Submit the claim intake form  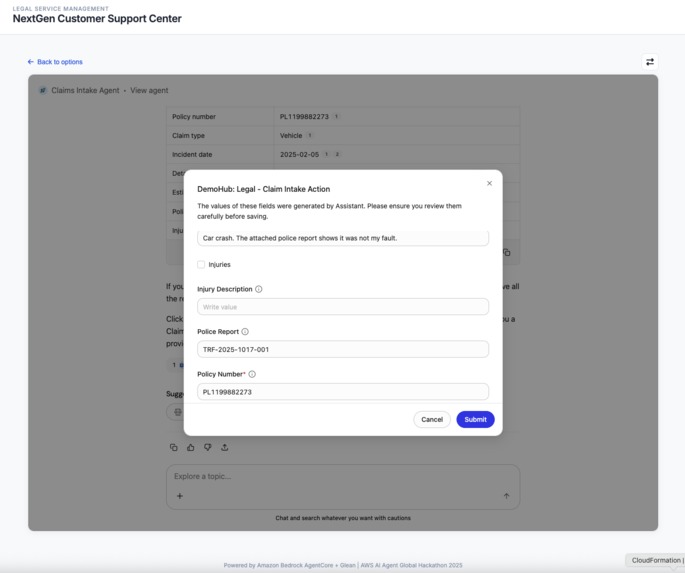tap(475, 419)
